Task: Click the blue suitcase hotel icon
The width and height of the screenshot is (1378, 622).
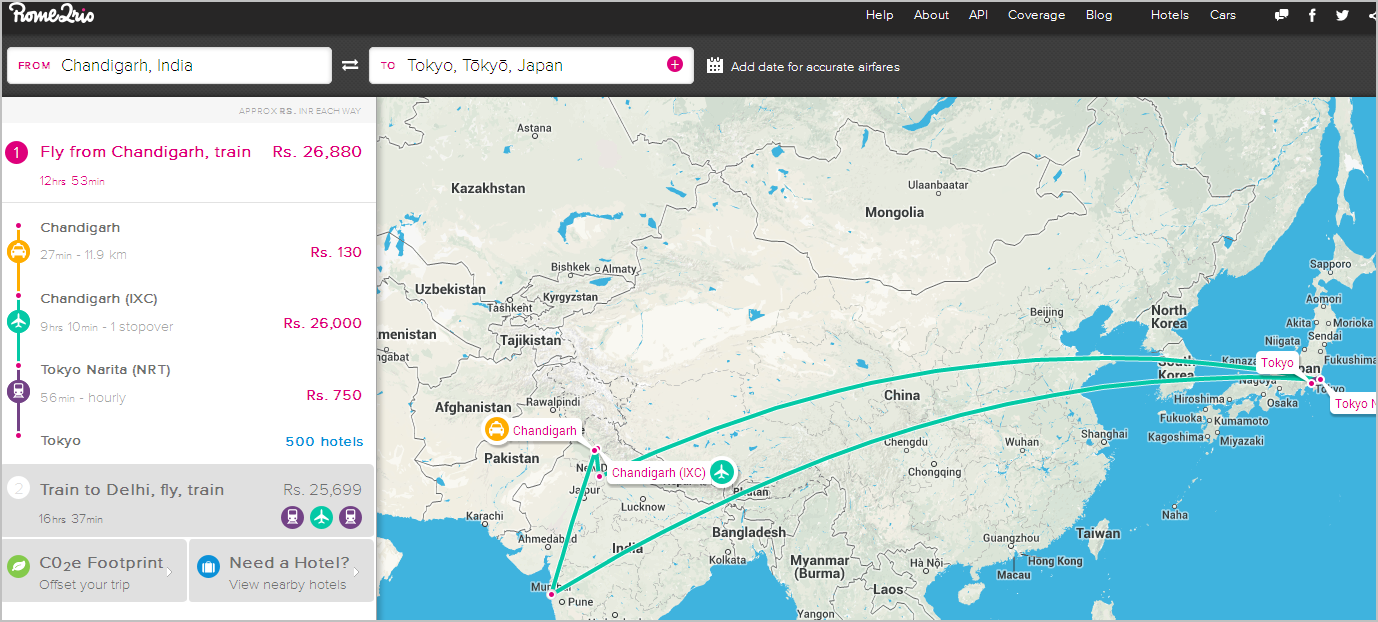Action: pos(208,567)
